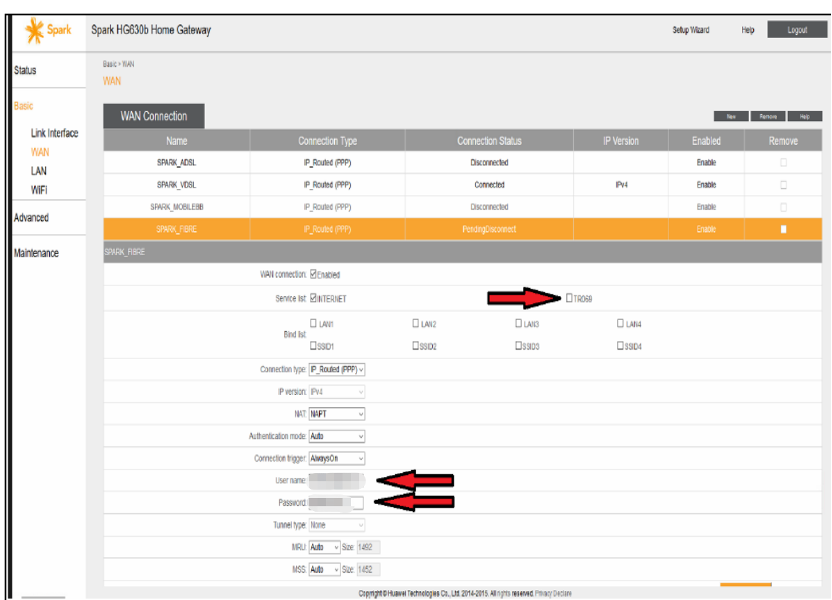
Task: Uncheck the INTERNET service checkbox
Action: 313,298
